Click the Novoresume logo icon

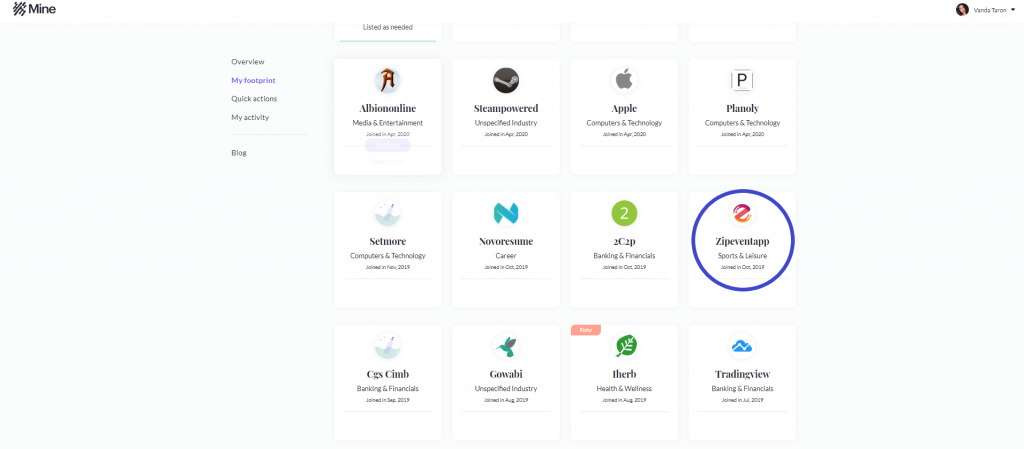point(506,213)
